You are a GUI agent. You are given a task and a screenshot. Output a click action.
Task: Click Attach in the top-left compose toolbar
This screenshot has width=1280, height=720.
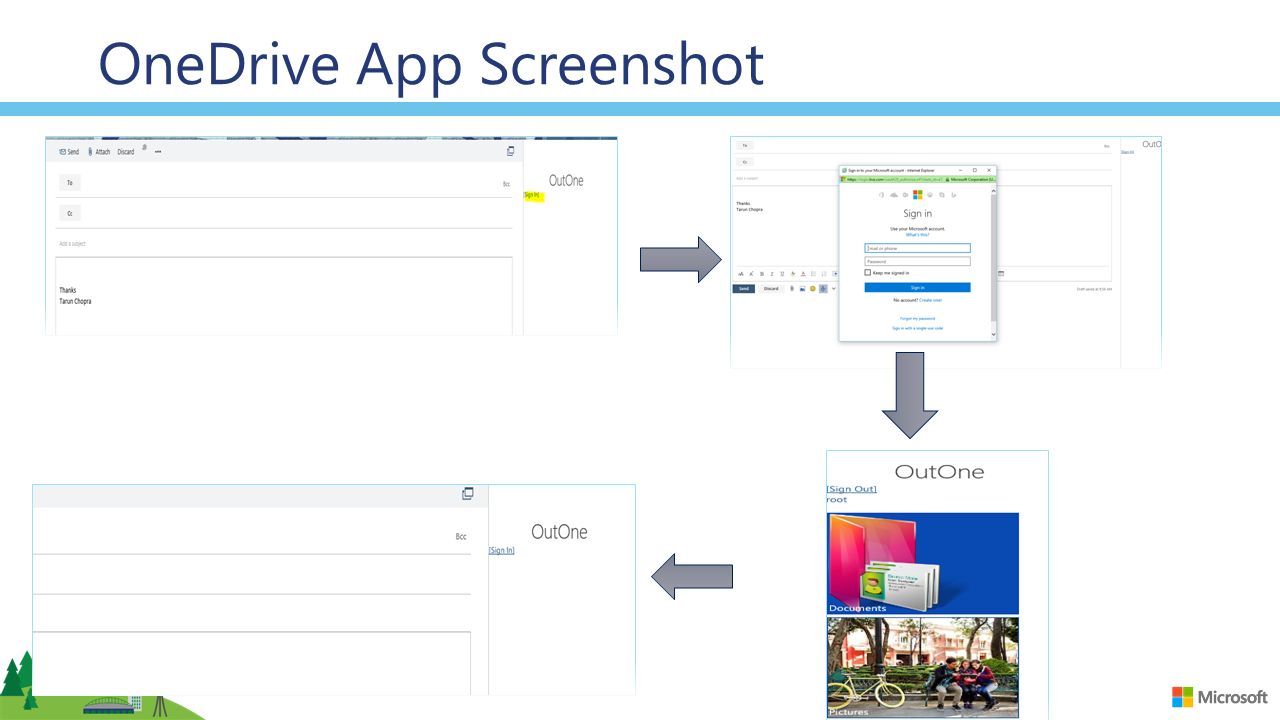(99, 152)
